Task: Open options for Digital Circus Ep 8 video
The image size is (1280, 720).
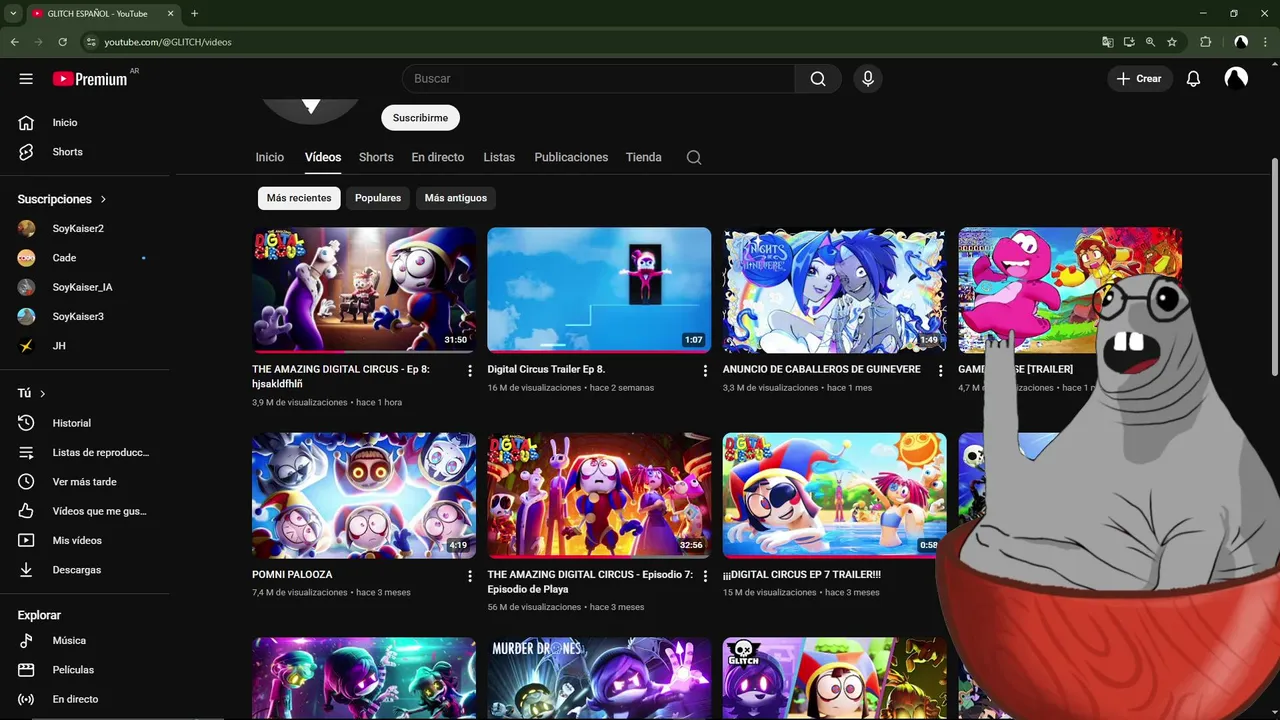Action: (x=470, y=371)
